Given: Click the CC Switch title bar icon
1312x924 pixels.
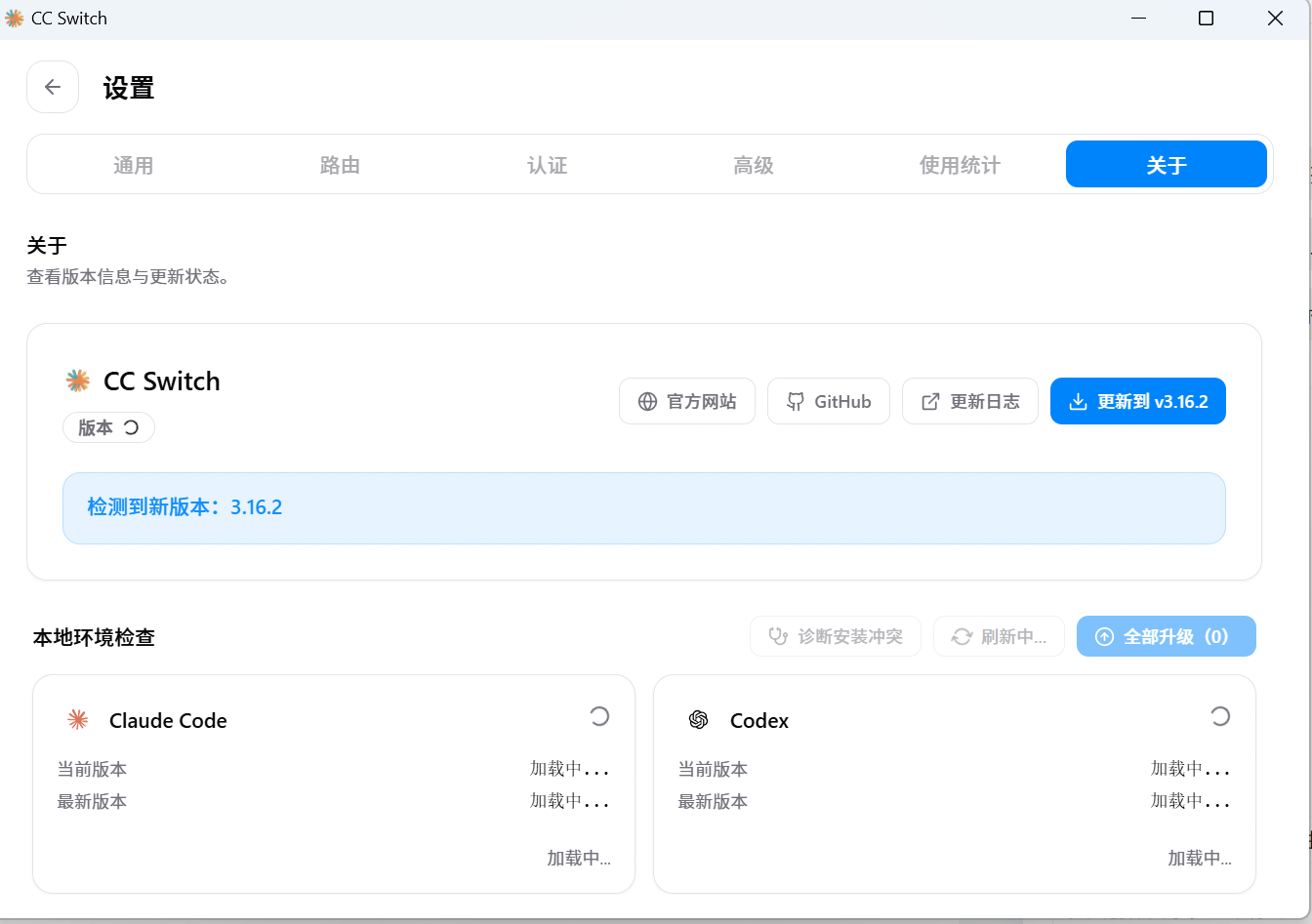Looking at the screenshot, I should click(15, 19).
